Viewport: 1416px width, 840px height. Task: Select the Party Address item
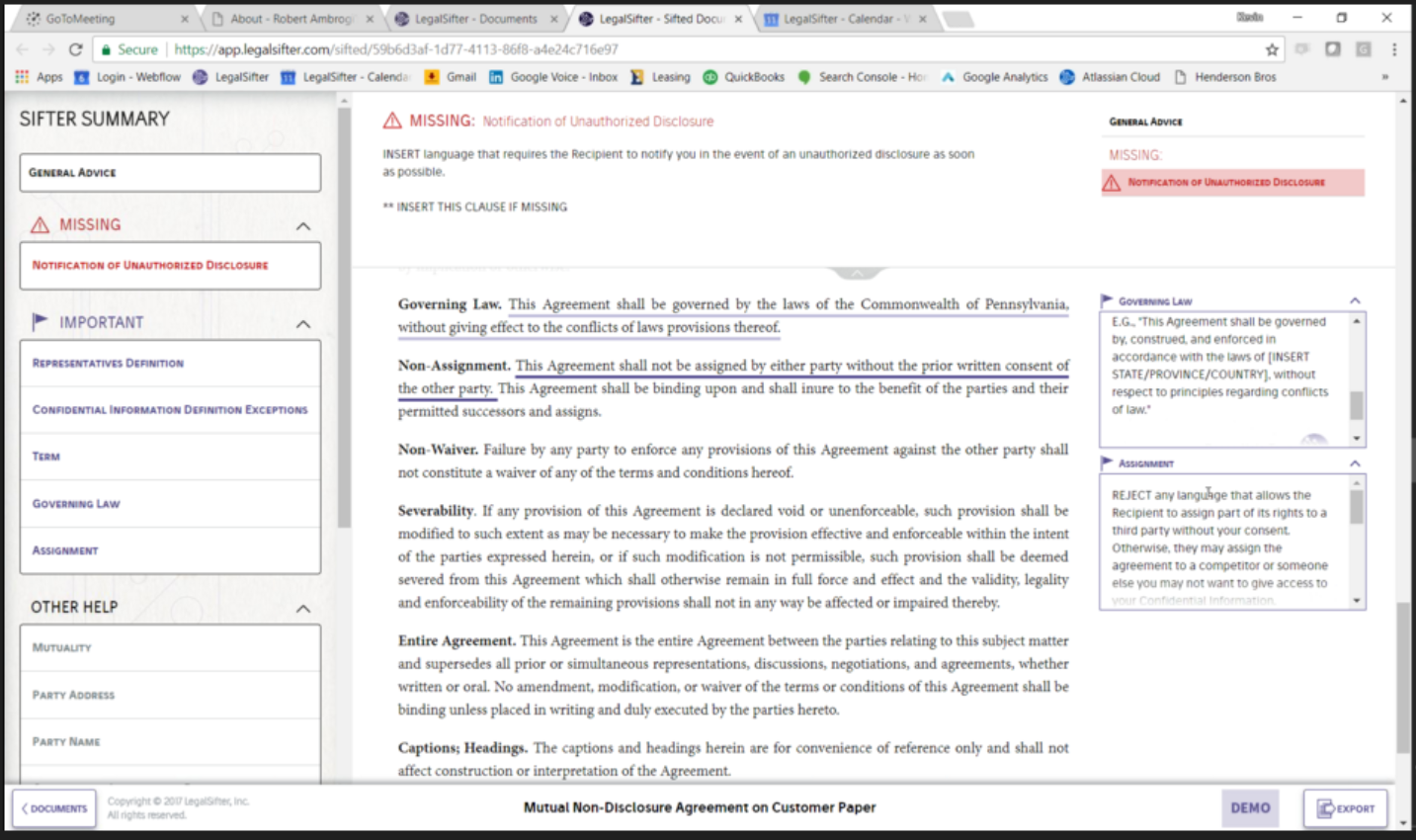[x=170, y=695]
